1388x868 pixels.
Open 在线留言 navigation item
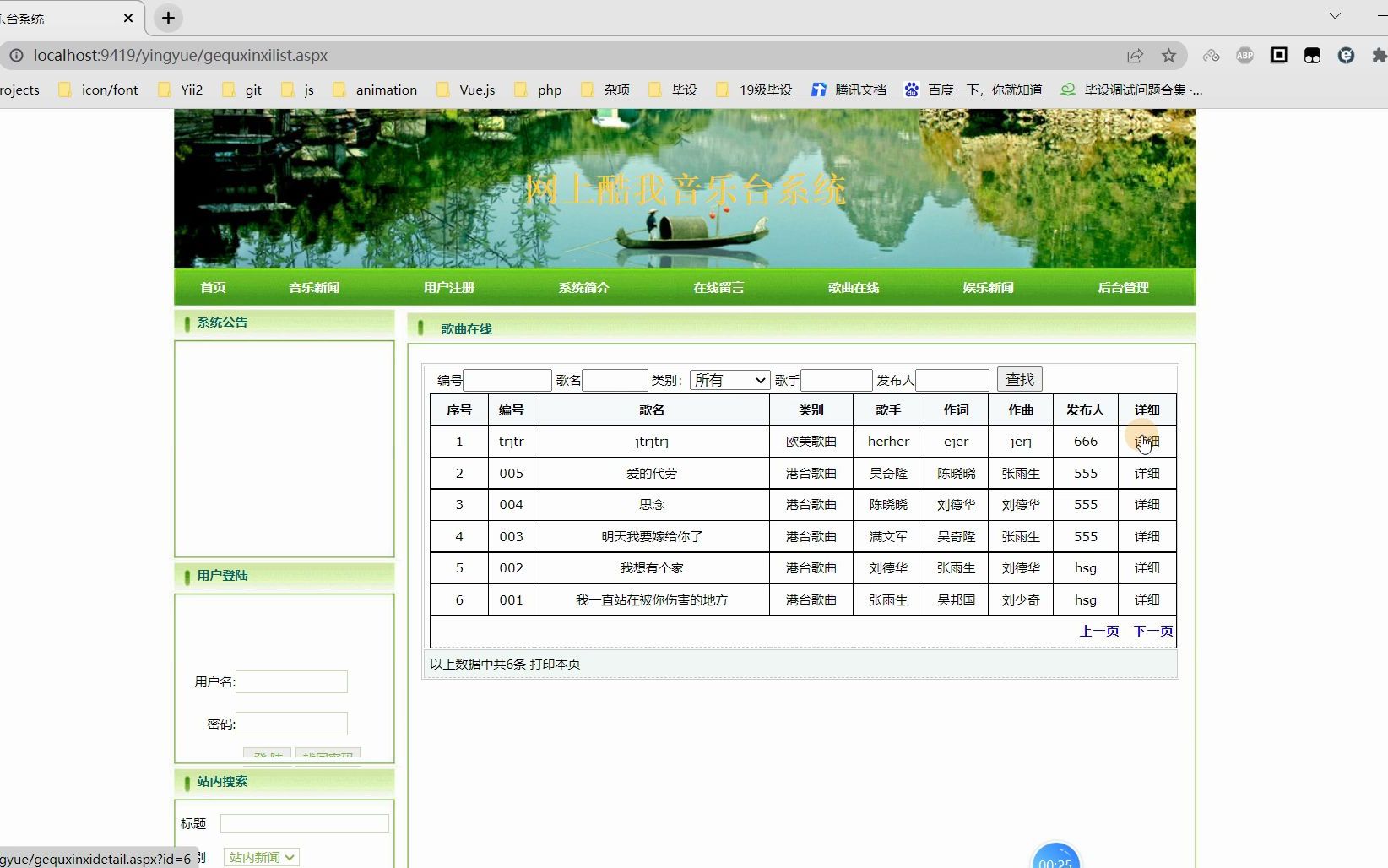[718, 288]
